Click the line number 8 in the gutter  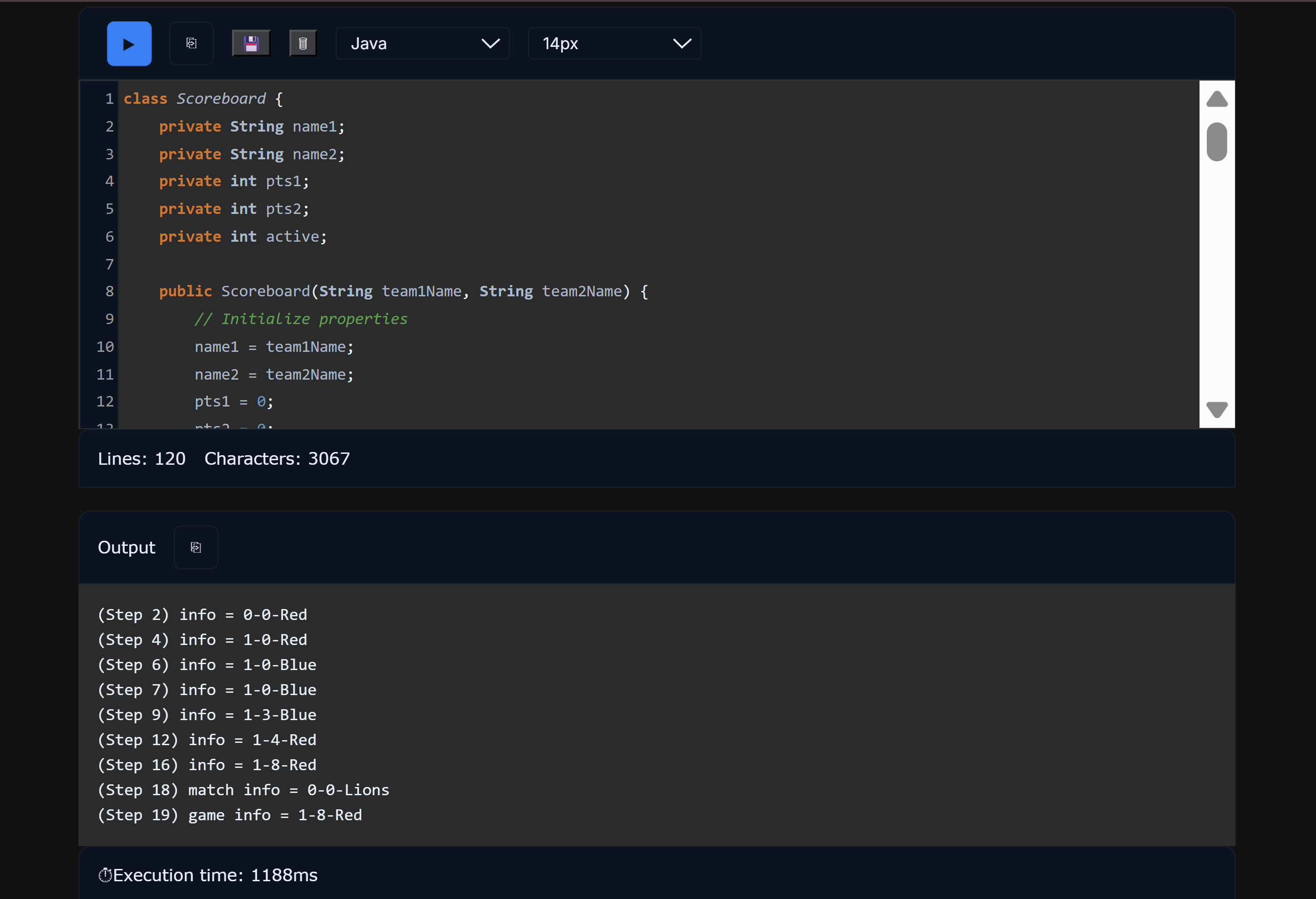point(109,291)
